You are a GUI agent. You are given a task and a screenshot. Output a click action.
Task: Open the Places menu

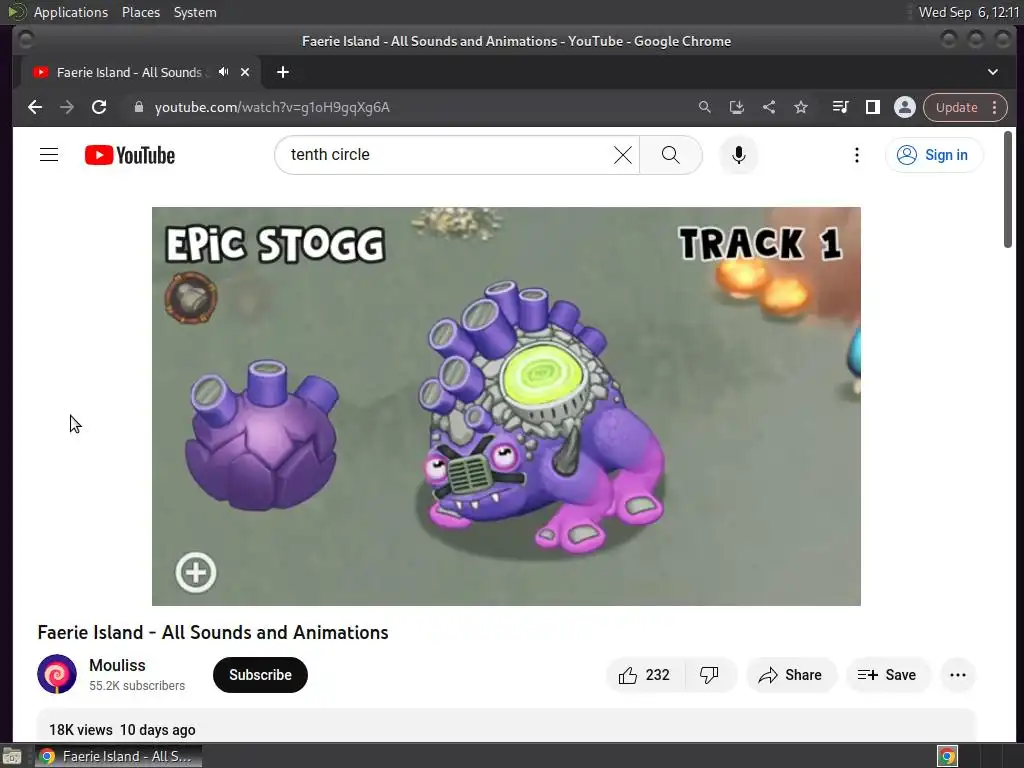pos(141,12)
